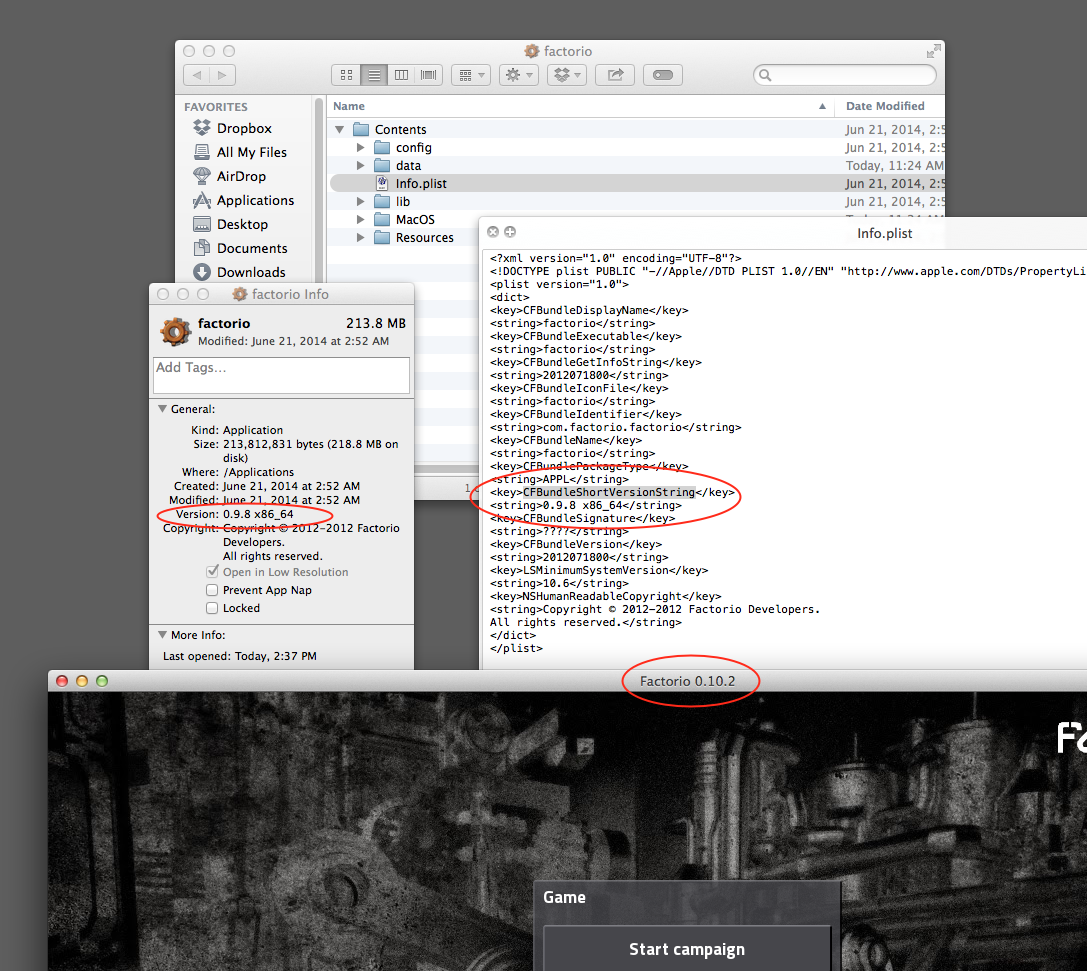This screenshot has width=1087, height=971.
Task: Open the Dropbox toolbar dropdown
Action: tap(567, 75)
